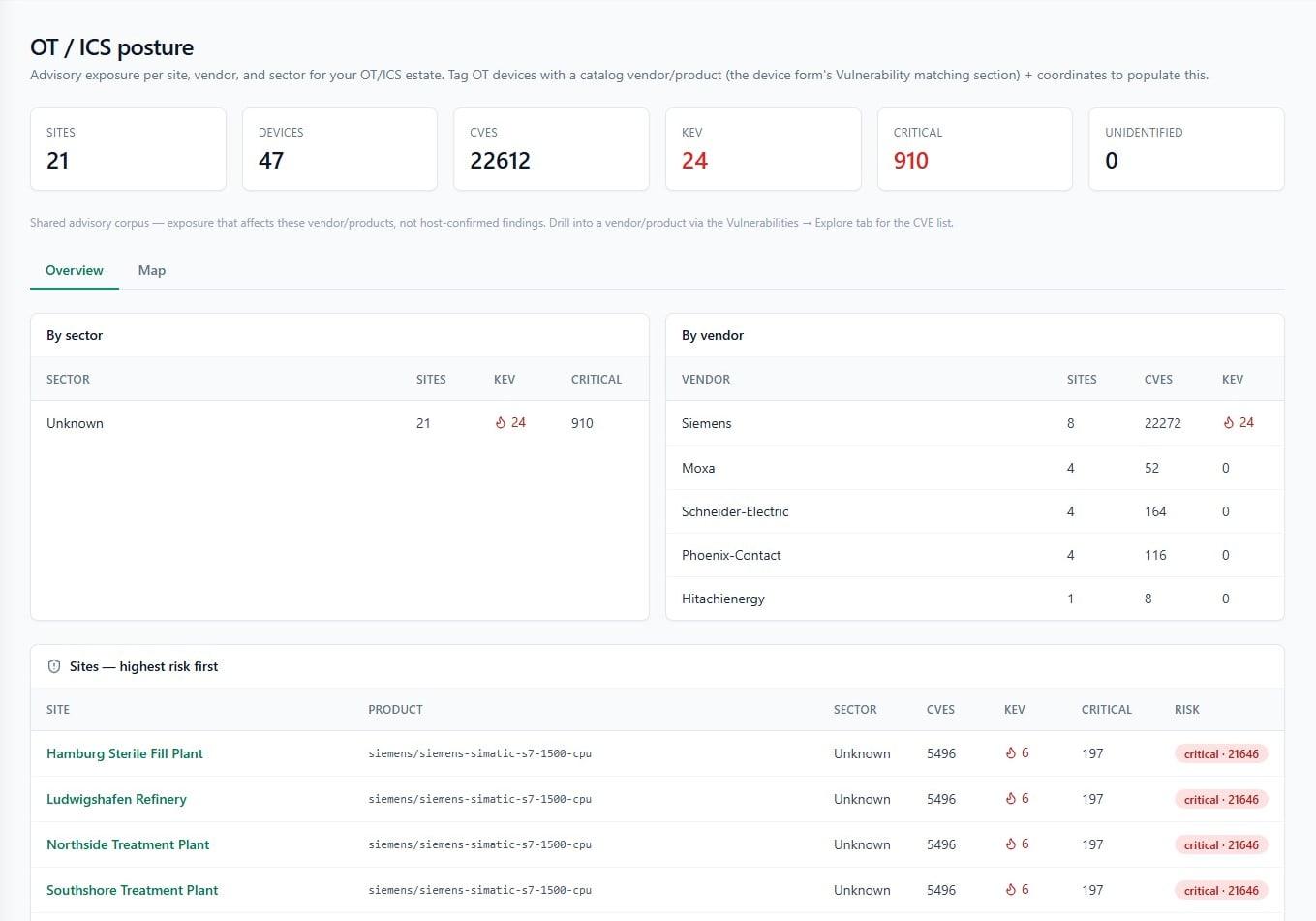Image resolution: width=1316 pixels, height=921 pixels.
Task: Click Phoenix-Contact CVE count 116
Action: (x=1155, y=555)
